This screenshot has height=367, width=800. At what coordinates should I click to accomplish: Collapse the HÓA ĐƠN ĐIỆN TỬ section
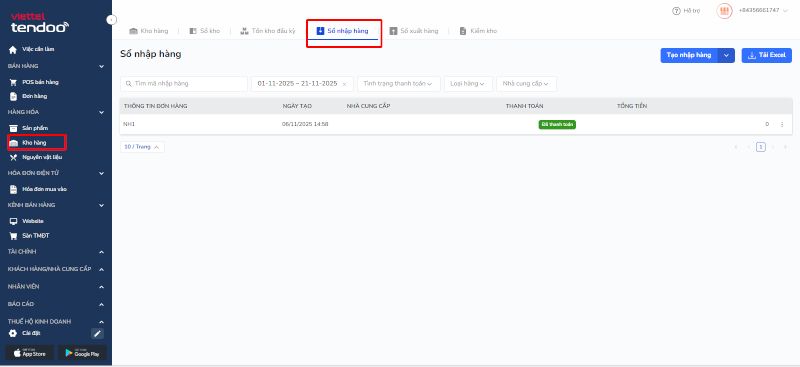pos(102,174)
